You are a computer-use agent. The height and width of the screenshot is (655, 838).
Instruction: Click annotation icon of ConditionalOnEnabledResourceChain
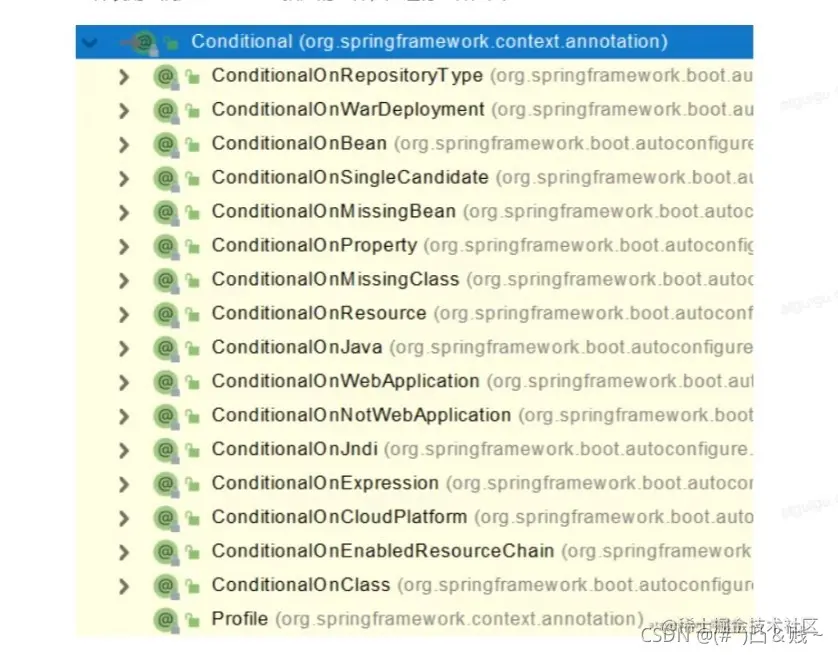[x=166, y=552]
